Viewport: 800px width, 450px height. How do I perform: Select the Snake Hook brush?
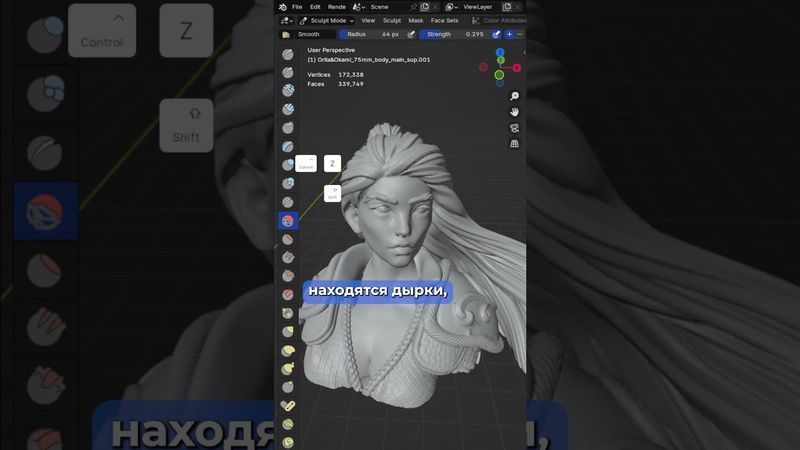point(288,368)
